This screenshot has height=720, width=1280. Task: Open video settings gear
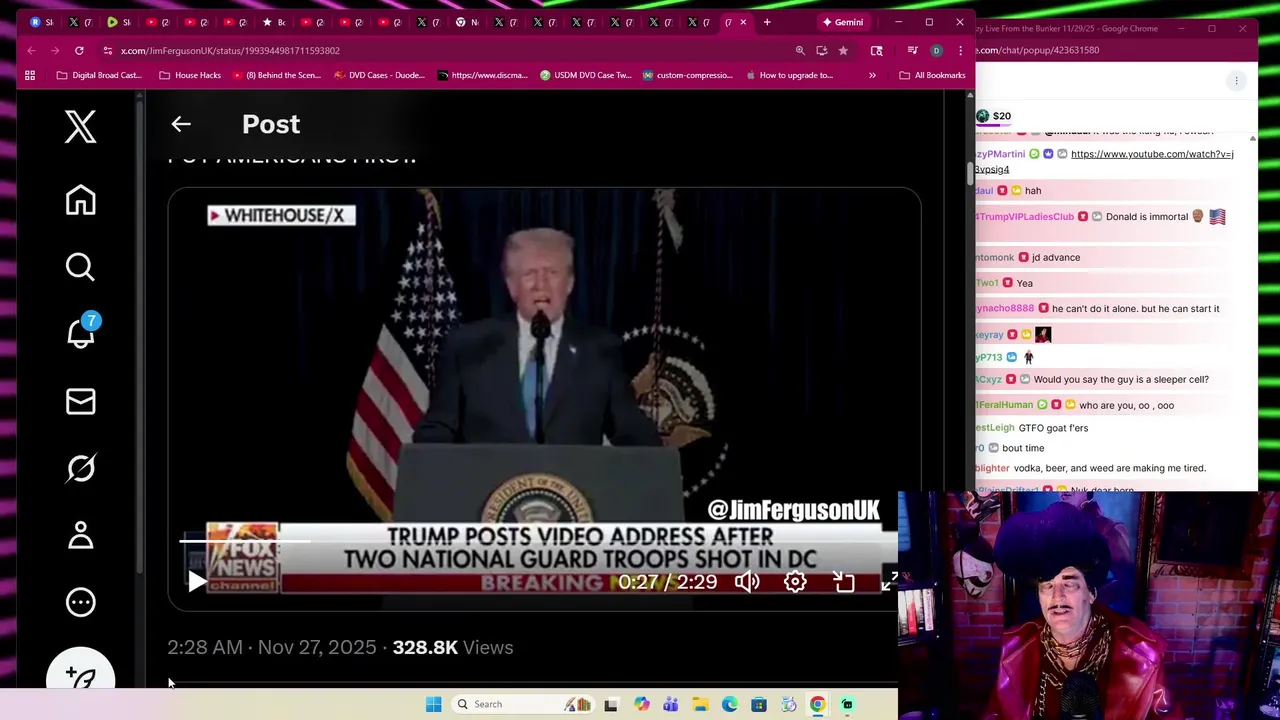(x=795, y=581)
